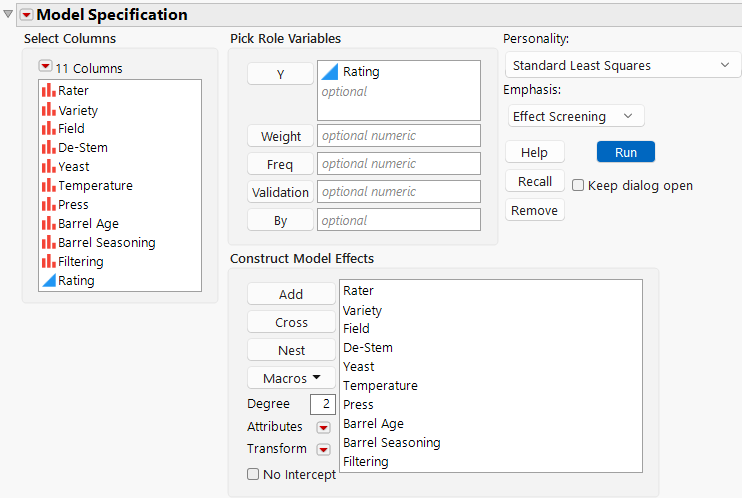Click the continuous icon beside Rating column

pyautogui.click(x=48, y=281)
